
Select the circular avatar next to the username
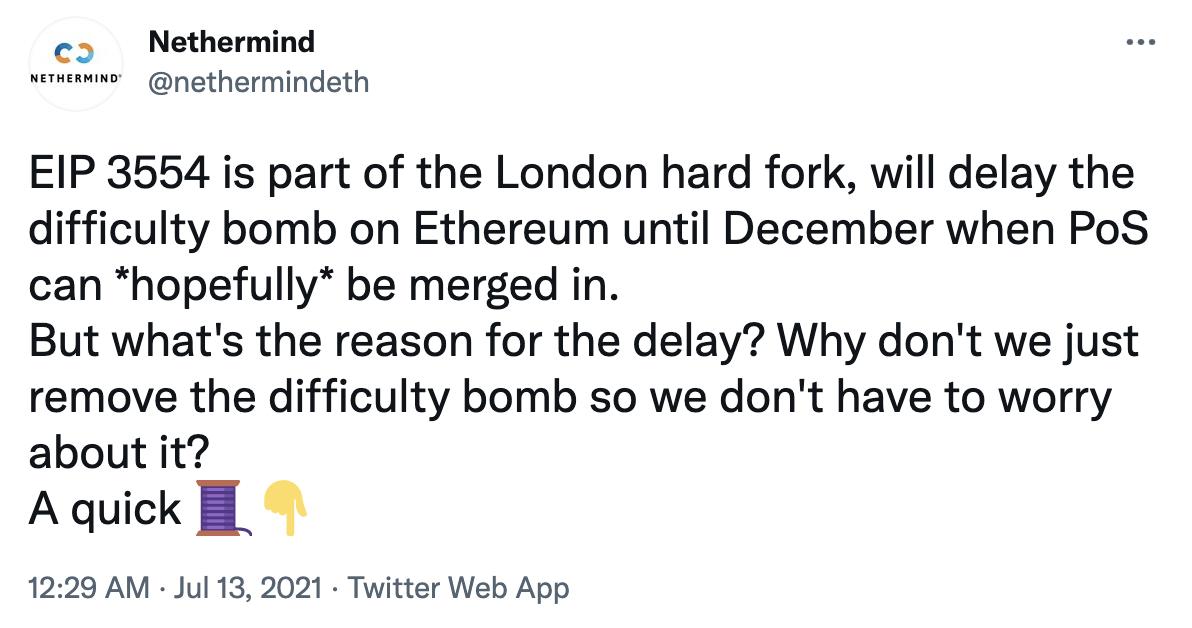click(x=75, y=63)
